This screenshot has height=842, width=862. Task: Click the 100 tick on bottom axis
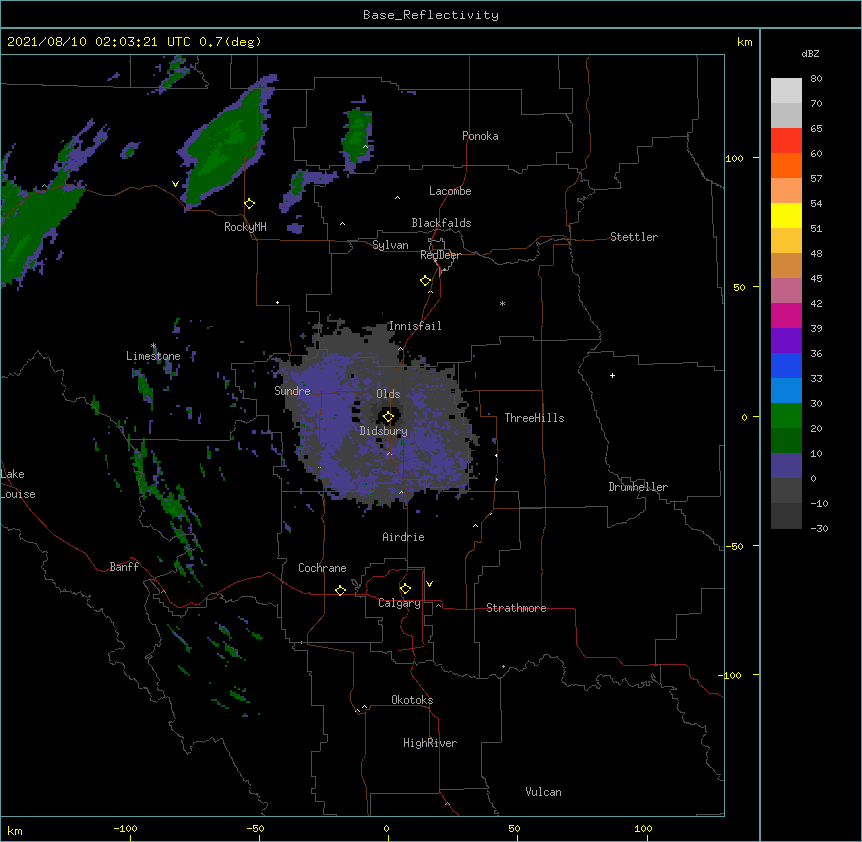pos(643,828)
